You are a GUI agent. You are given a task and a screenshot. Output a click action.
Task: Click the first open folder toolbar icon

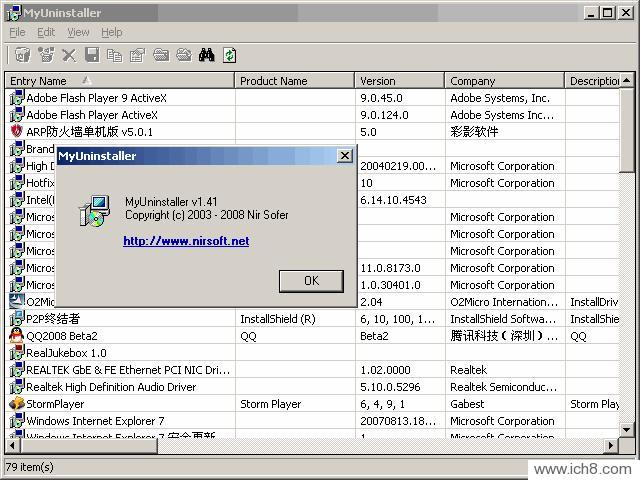[161, 55]
